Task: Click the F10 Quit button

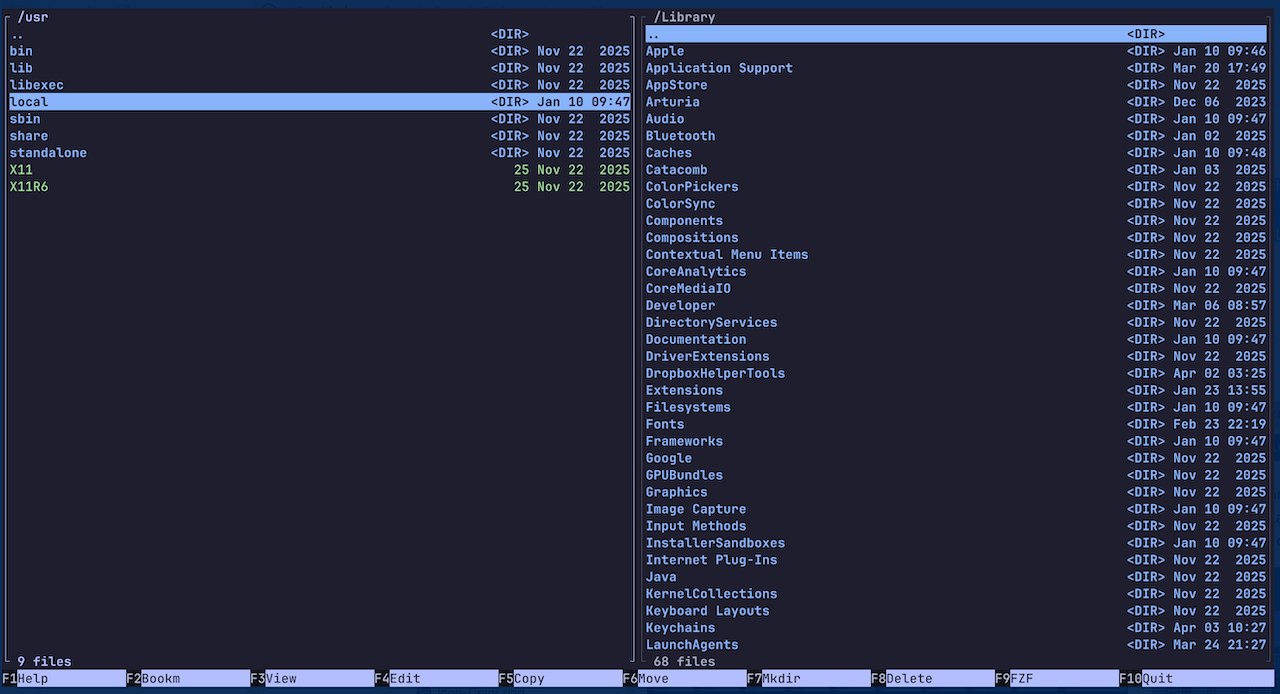Action: tap(1195, 678)
